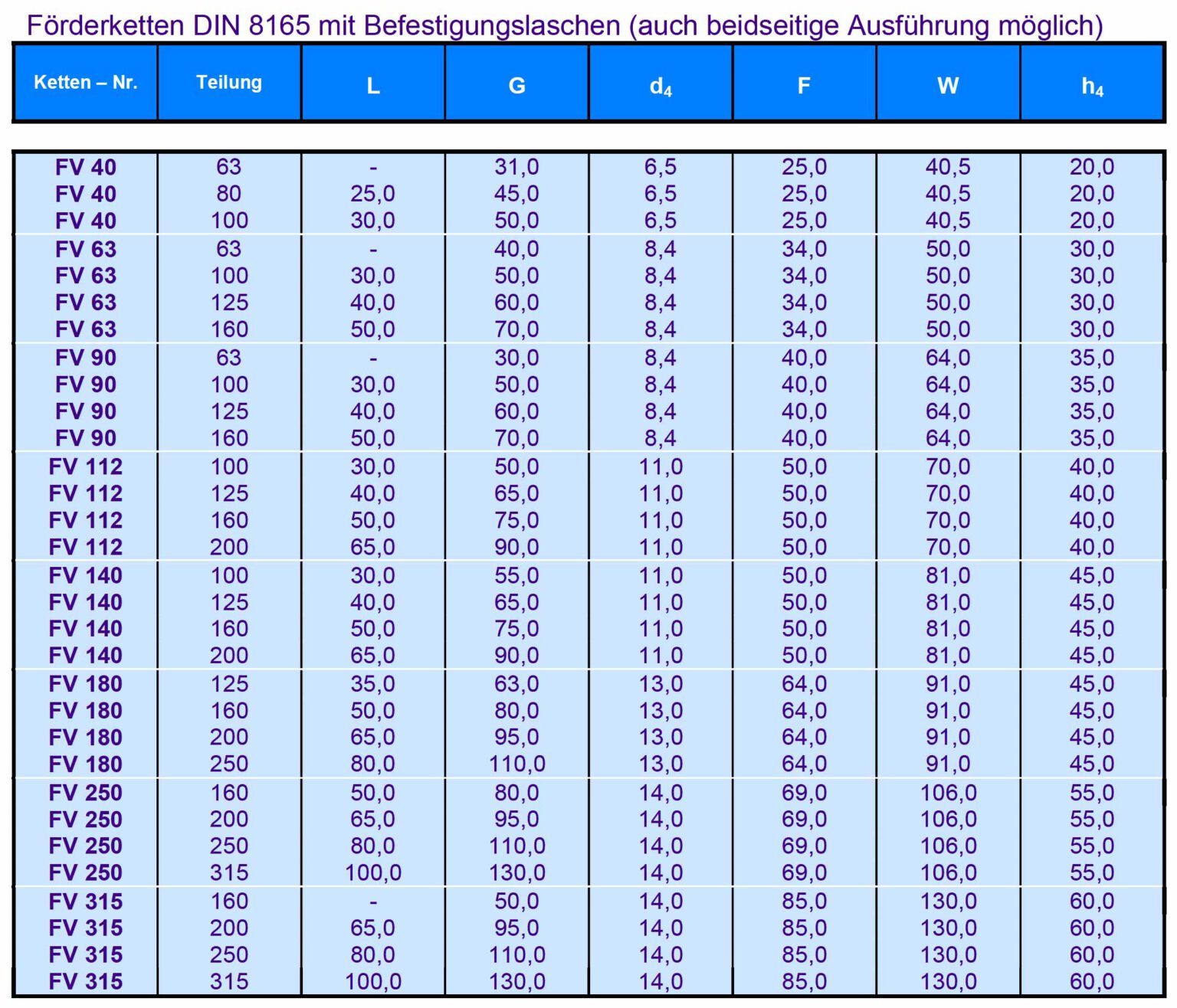Select Teilung 80 in the FV 40 group

(x=229, y=194)
